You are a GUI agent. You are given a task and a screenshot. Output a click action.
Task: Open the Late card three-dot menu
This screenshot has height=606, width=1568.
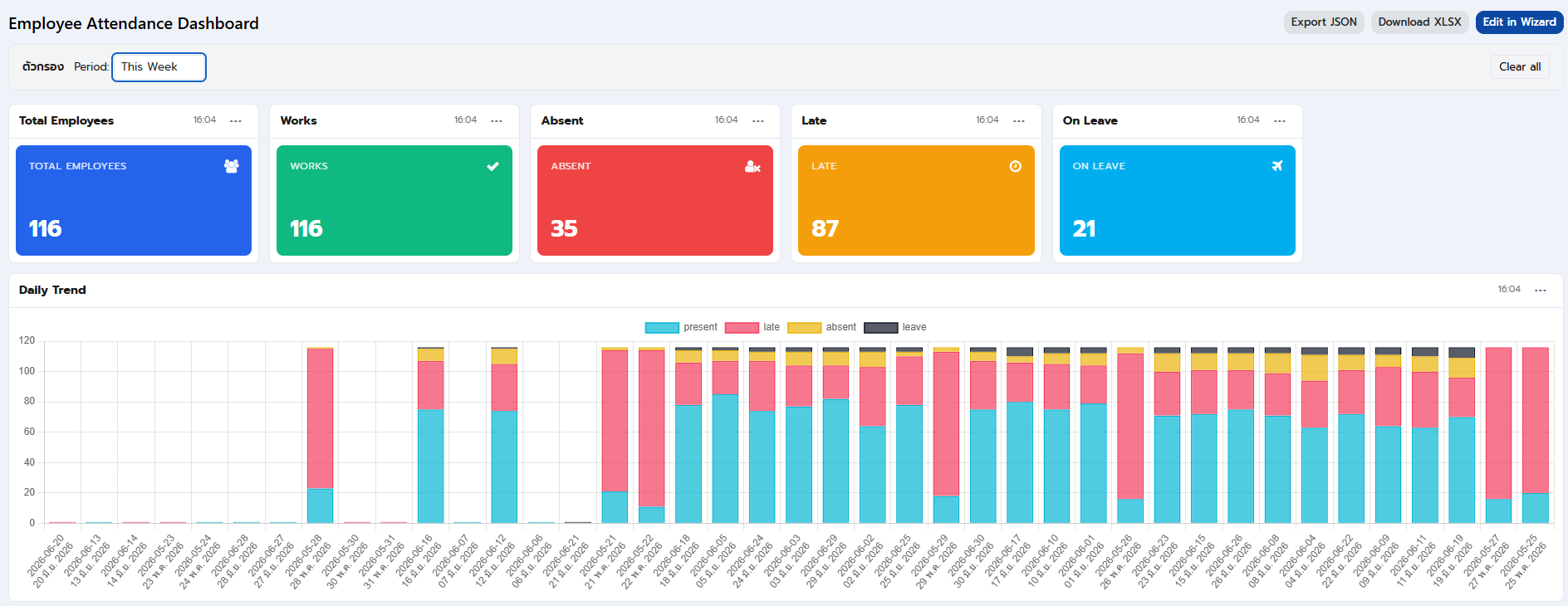point(1019,121)
